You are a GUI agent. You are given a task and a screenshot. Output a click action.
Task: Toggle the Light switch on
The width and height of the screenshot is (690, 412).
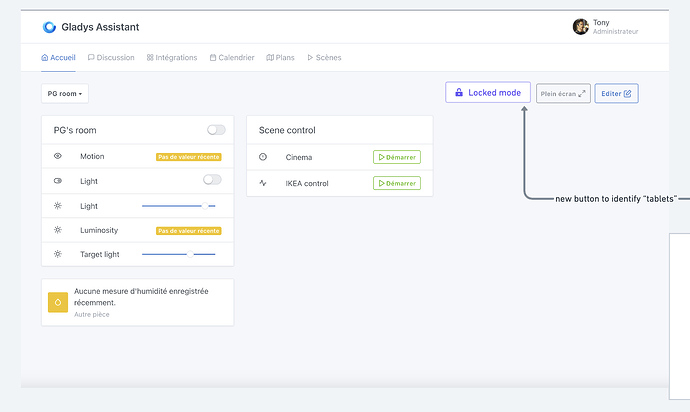[212, 180]
